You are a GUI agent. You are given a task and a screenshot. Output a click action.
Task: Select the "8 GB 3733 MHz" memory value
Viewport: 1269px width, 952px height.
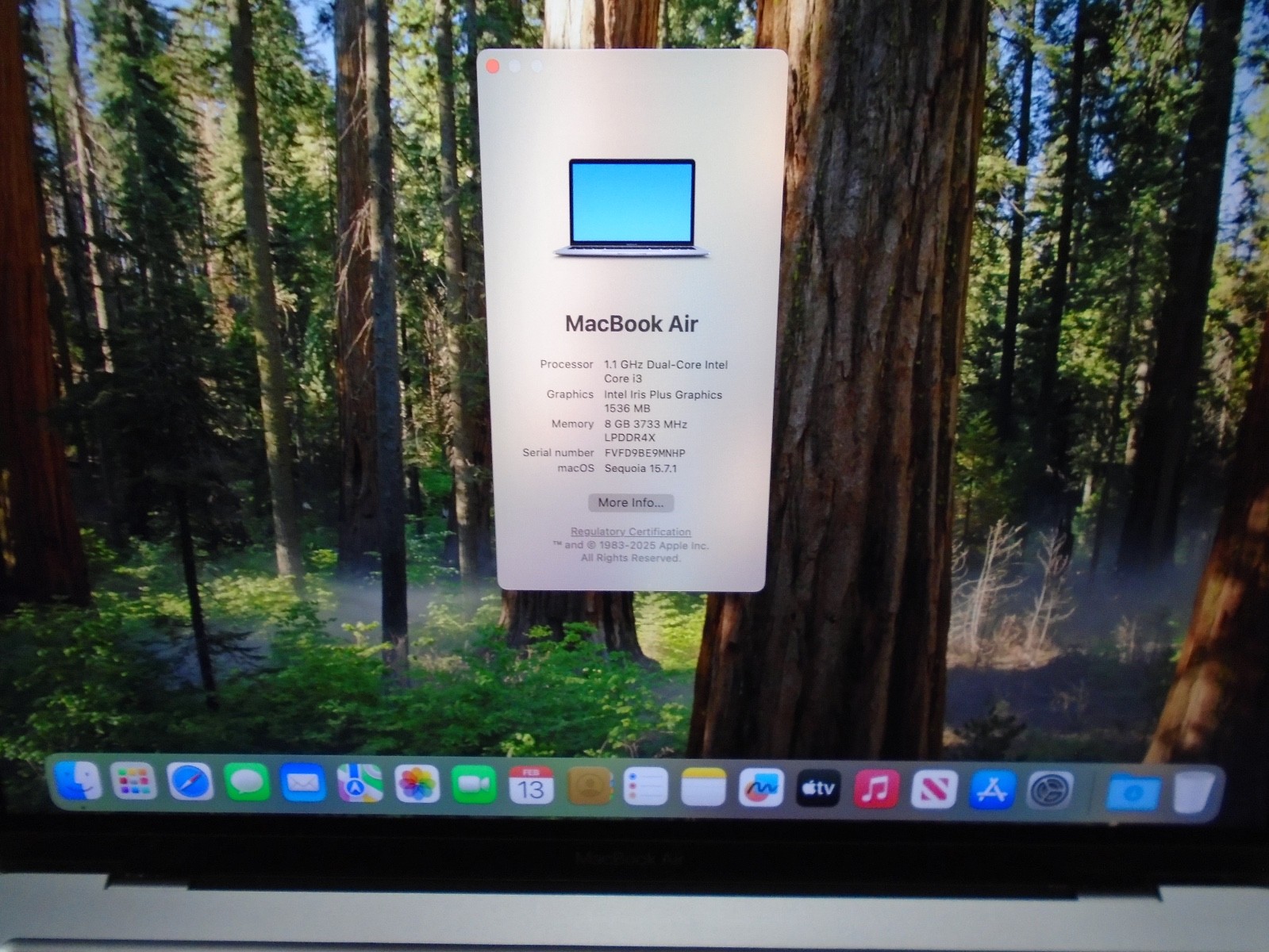click(x=646, y=424)
